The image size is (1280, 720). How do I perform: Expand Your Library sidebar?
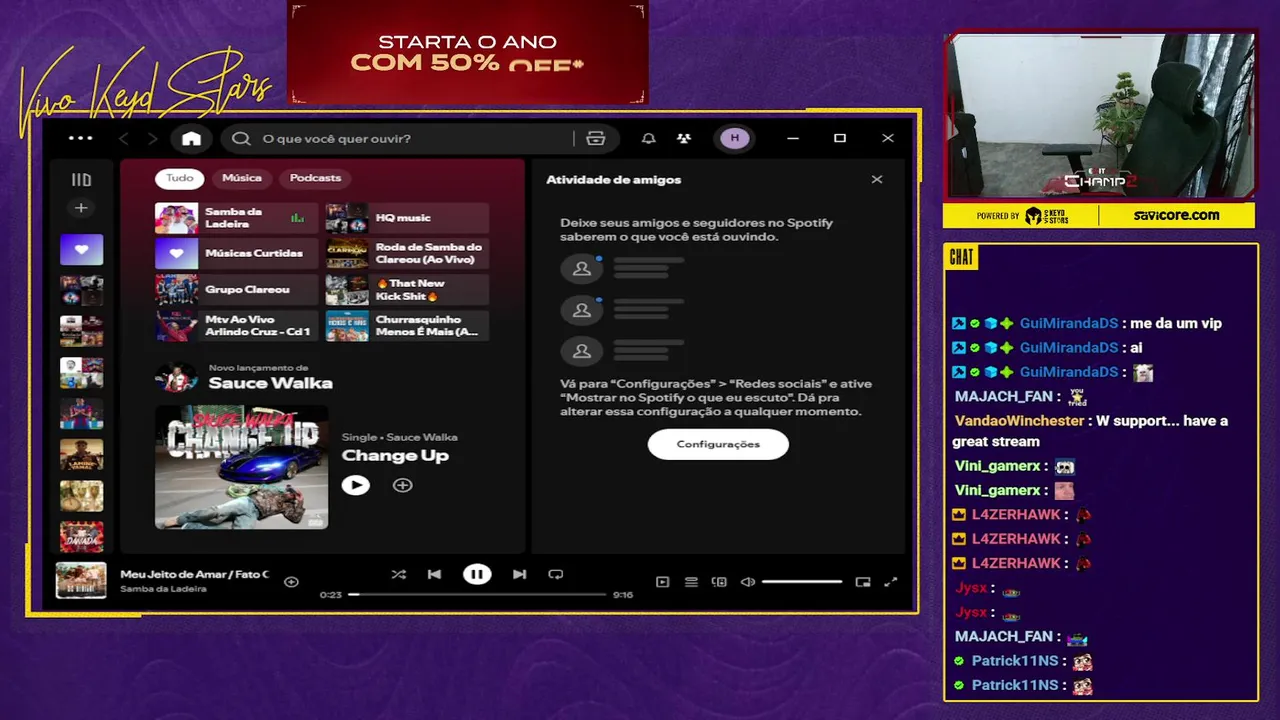click(81, 180)
